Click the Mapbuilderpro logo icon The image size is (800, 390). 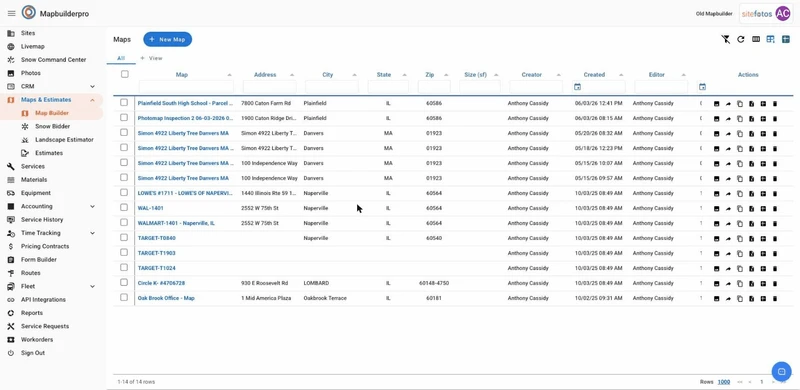[x=29, y=13]
